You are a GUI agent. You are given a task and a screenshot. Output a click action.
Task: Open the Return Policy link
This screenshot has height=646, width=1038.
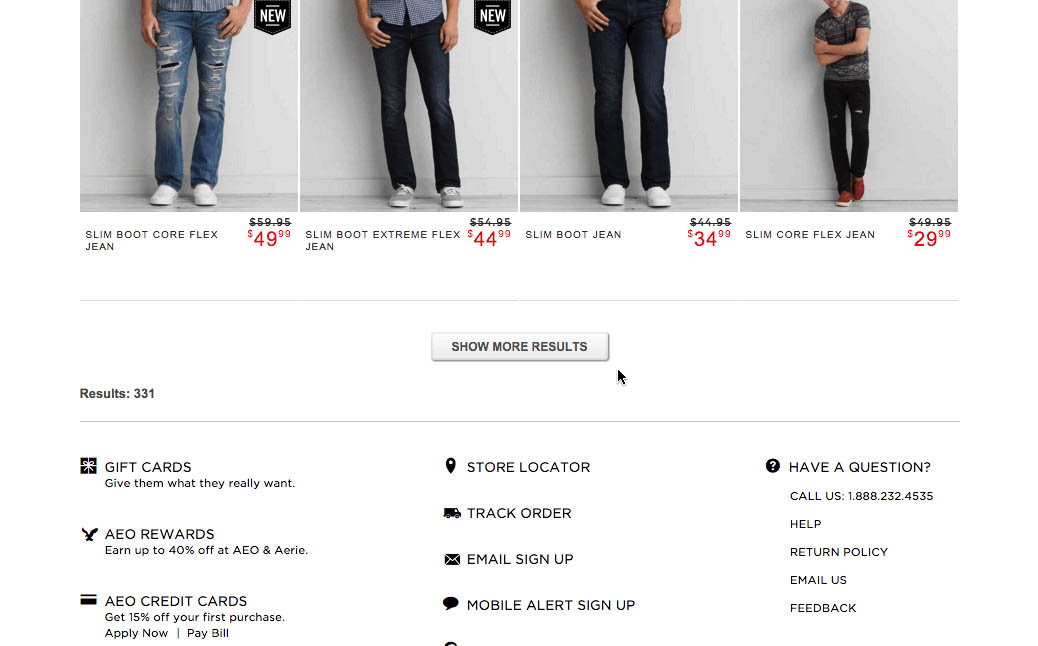(x=838, y=552)
